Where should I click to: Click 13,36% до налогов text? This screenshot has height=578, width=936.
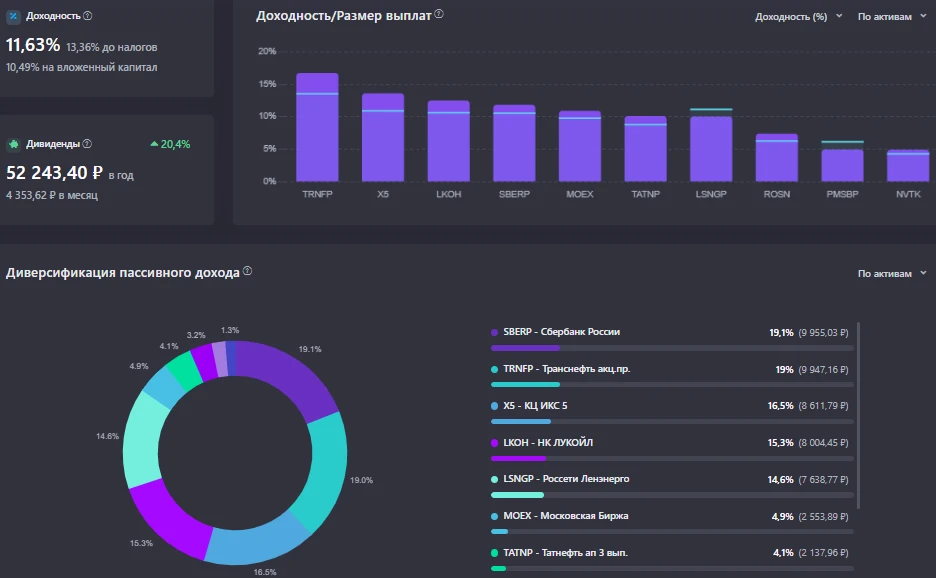tap(112, 47)
